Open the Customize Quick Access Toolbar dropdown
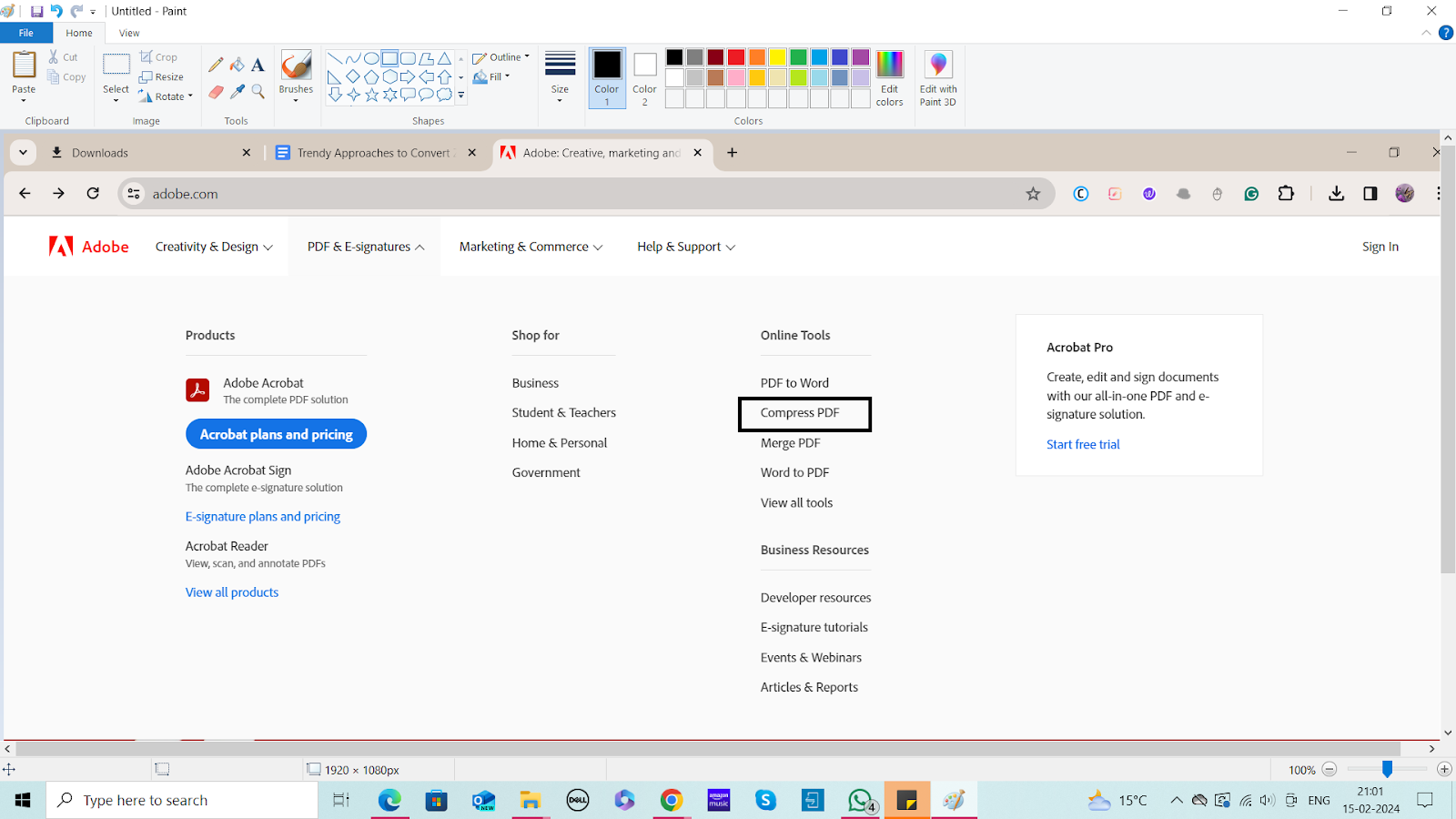The width and height of the screenshot is (1456, 819). pos(93,12)
